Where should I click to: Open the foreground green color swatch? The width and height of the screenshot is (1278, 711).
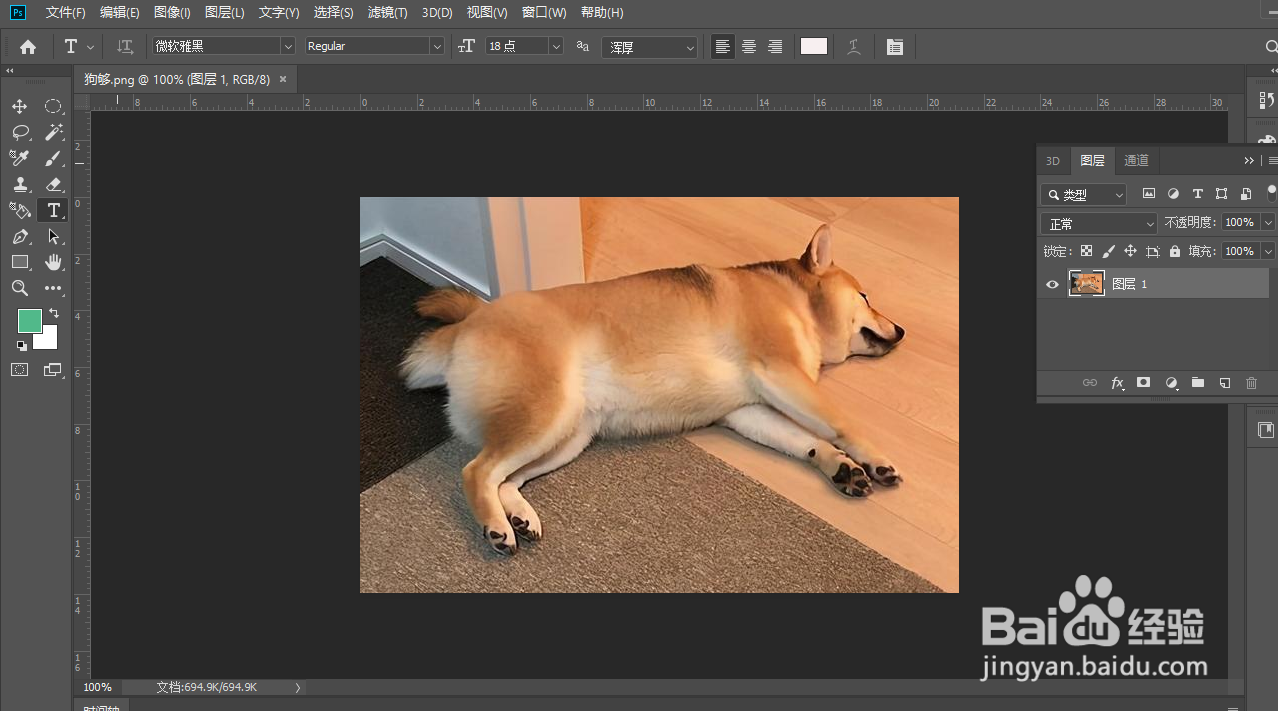pyautogui.click(x=29, y=321)
